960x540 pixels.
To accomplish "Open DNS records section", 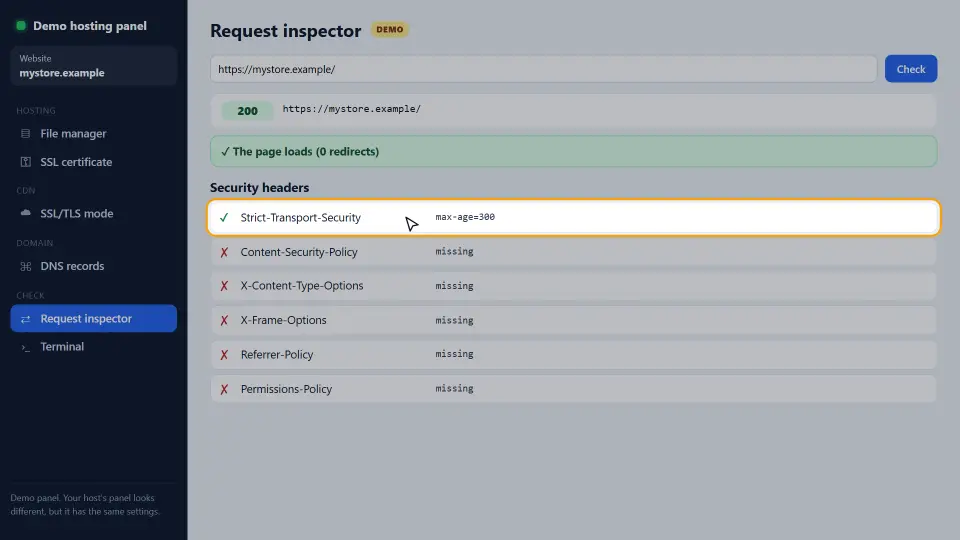I will tap(94, 266).
